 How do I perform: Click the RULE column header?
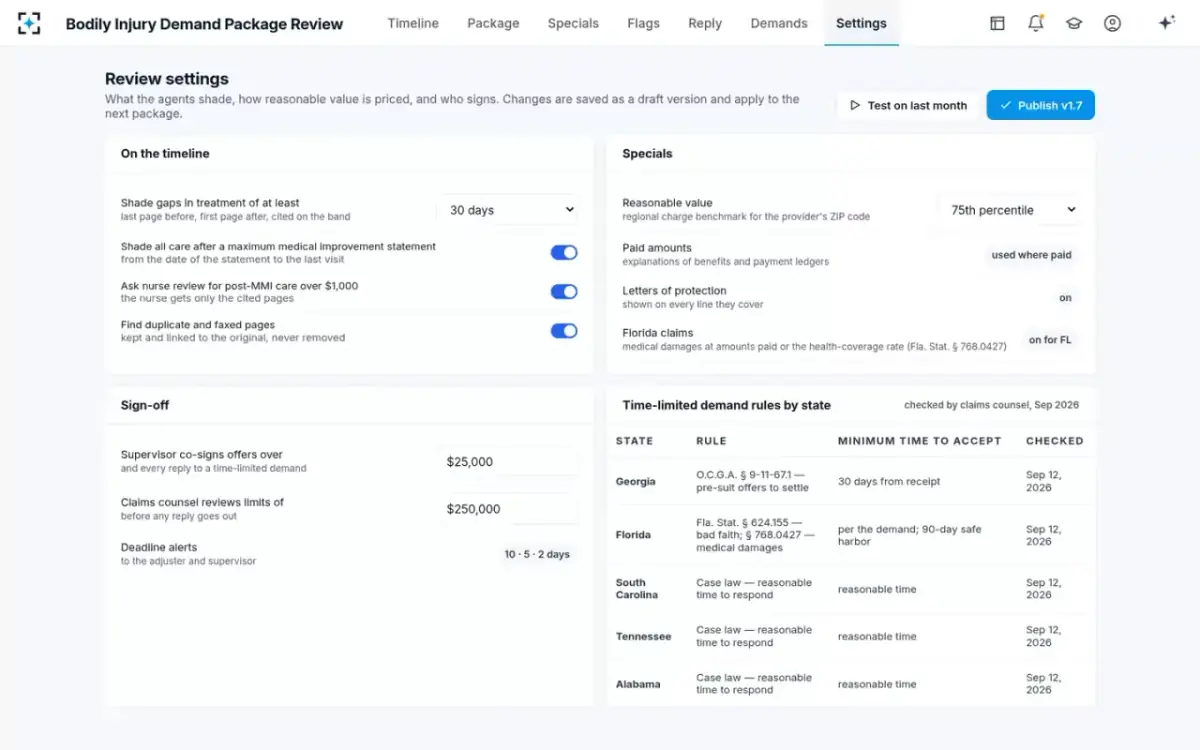(x=711, y=441)
